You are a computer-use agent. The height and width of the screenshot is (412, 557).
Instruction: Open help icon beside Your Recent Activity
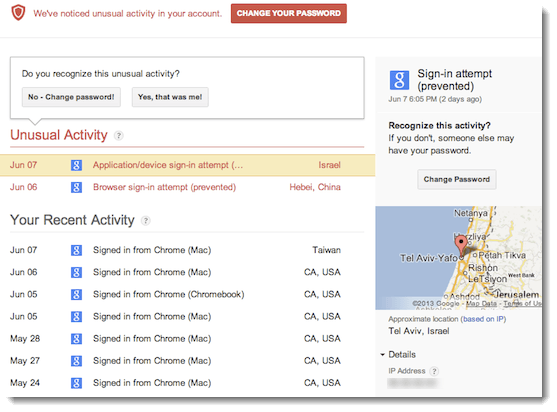coord(145,221)
